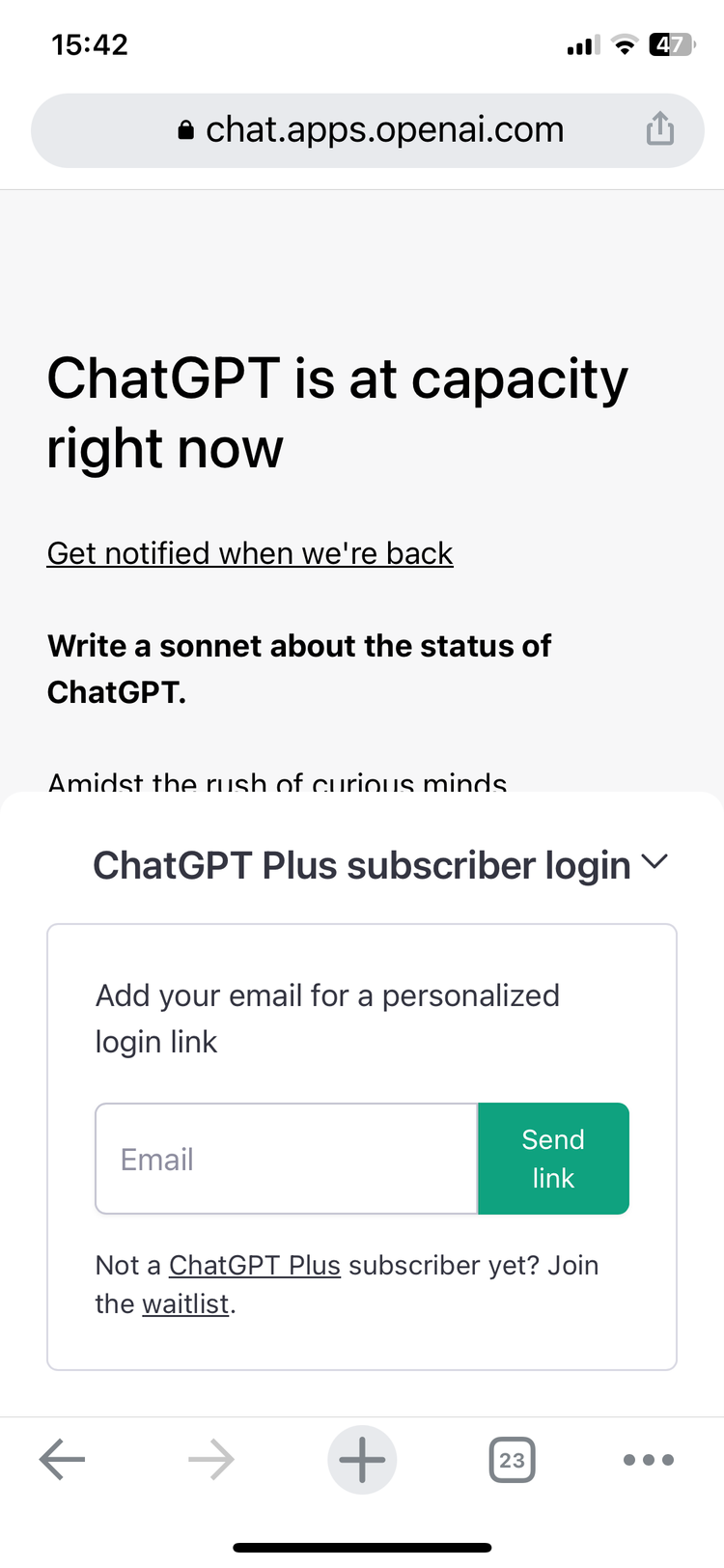Viewport: 724px width, 1568px height.
Task: Tap the clock showing 15:42
Action: click(89, 42)
